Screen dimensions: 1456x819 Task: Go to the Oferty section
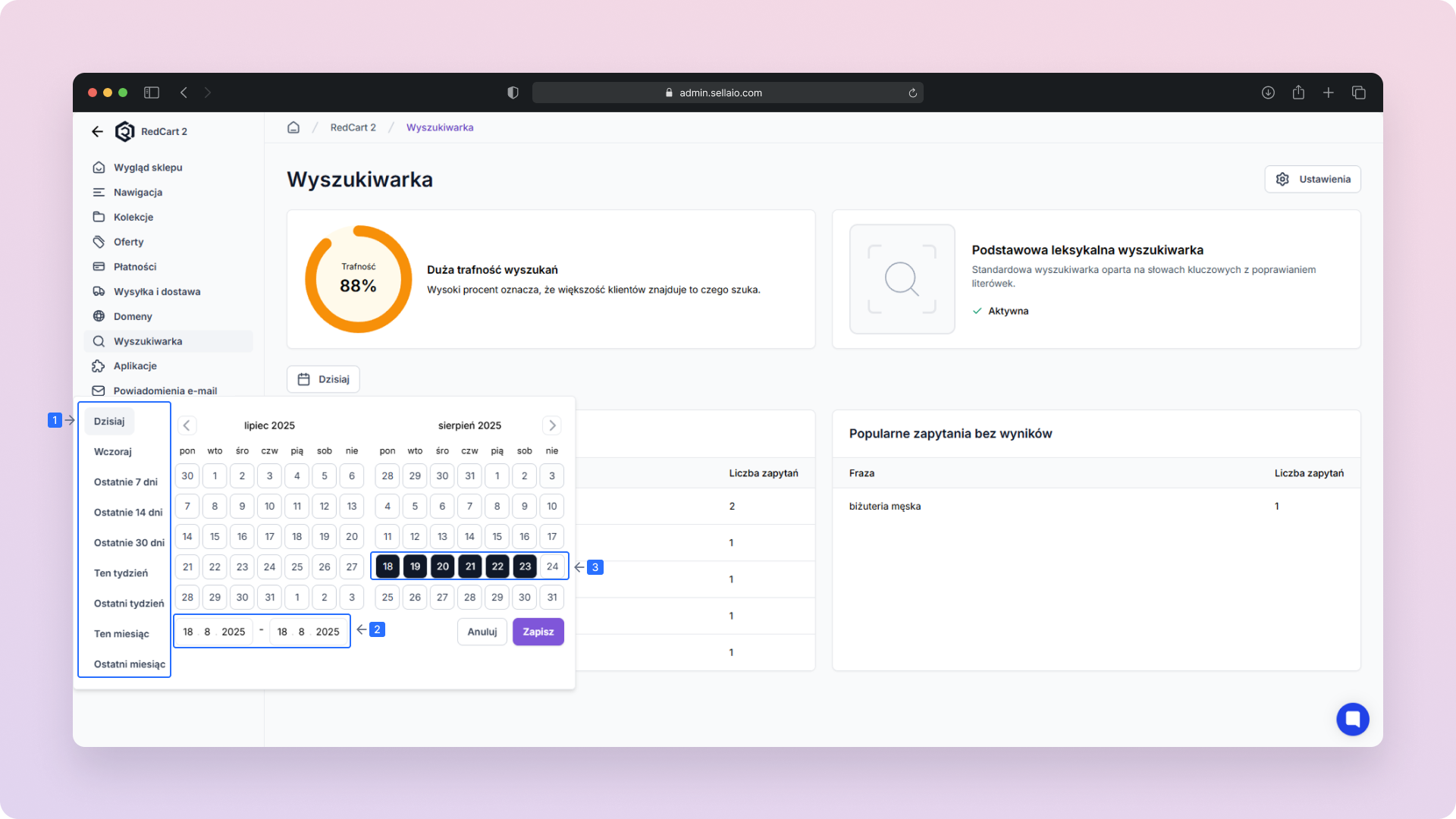[x=128, y=242]
